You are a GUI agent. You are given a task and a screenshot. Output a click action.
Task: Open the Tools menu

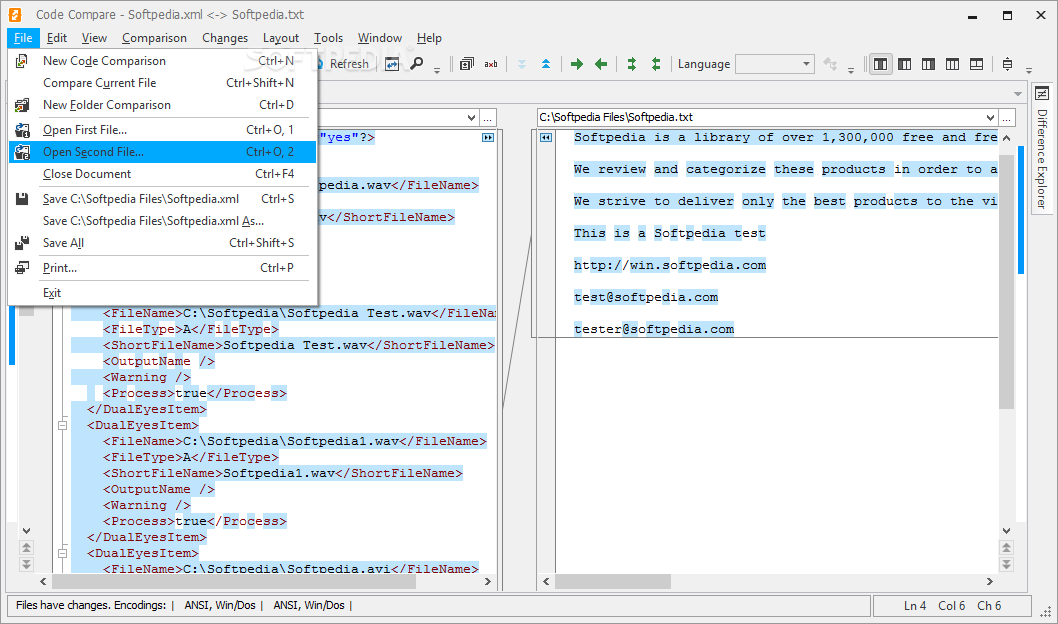pos(328,38)
